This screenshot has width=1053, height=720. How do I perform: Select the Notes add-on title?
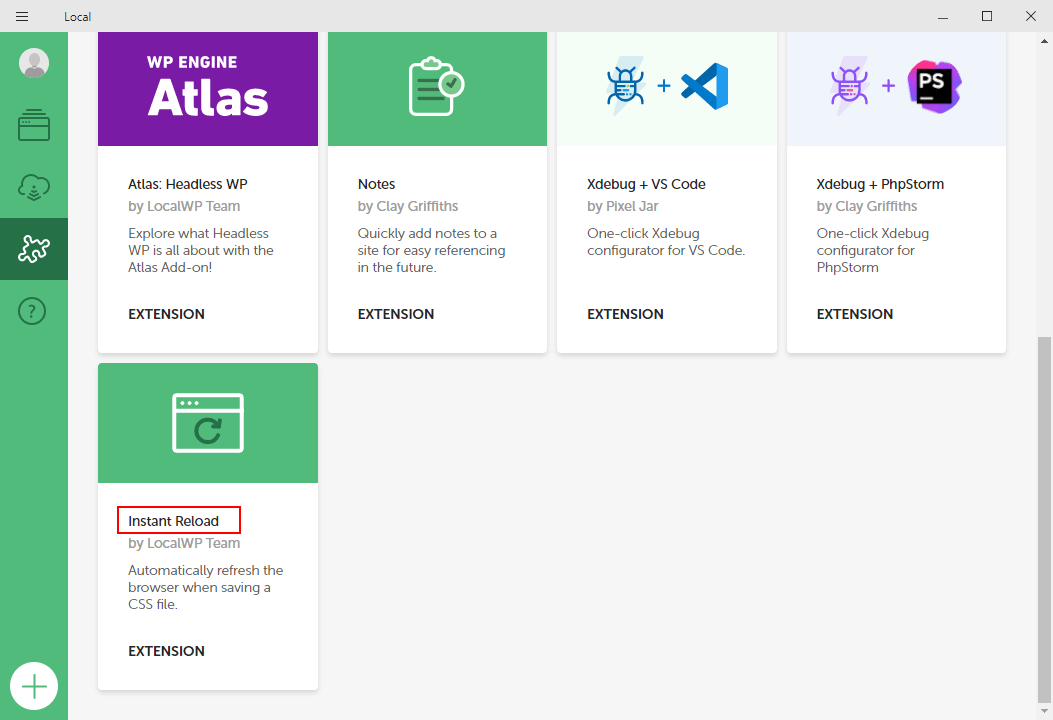(376, 184)
